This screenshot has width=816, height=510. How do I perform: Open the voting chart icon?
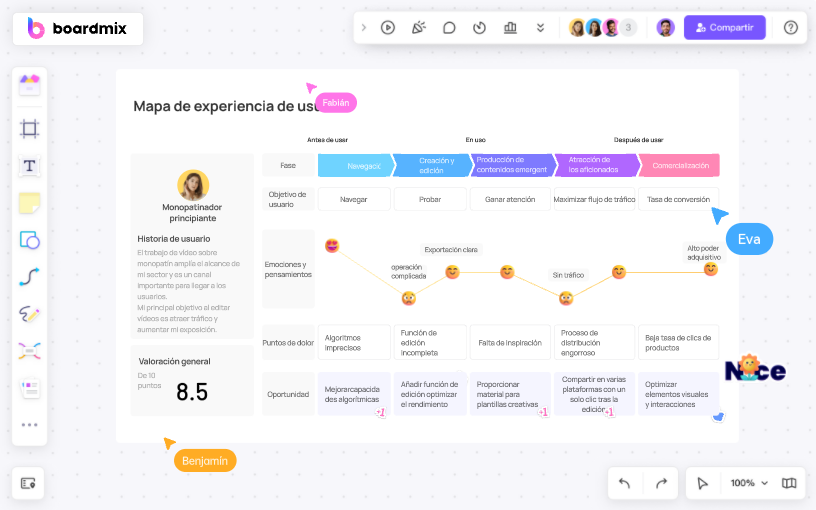coord(510,28)
